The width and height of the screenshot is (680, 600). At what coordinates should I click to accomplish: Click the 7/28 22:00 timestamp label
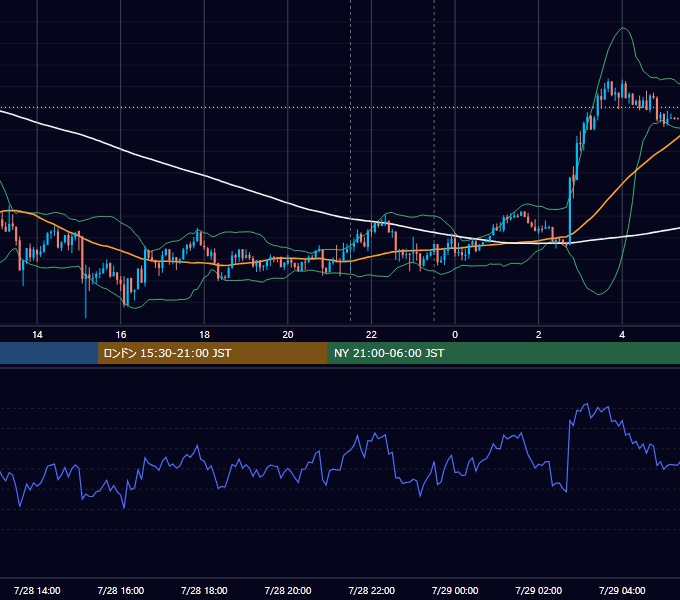click(371, 590)
